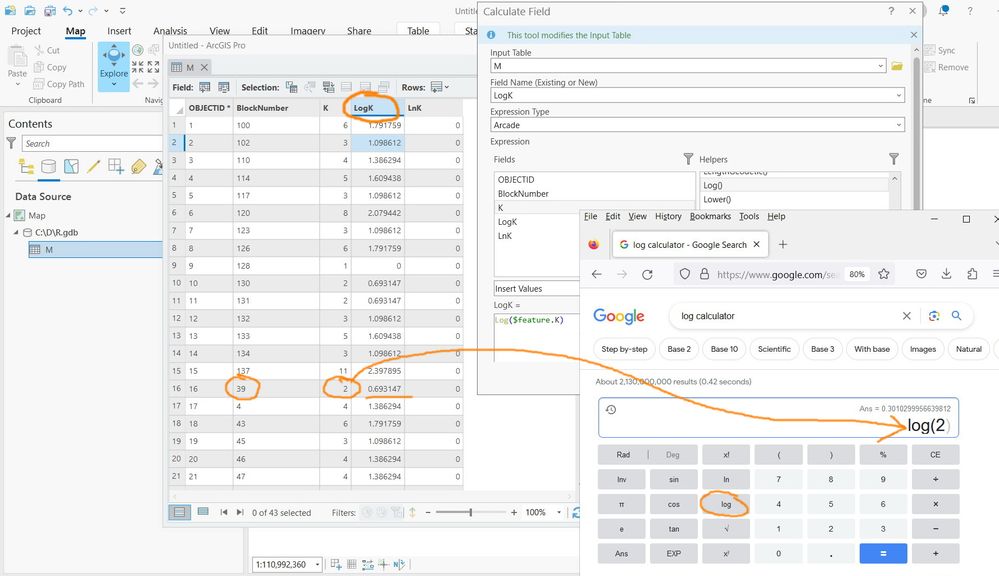The image size is (999, 576).
Task: Toggle the Inv functions on calculator
Action: (x=623, y=479)
